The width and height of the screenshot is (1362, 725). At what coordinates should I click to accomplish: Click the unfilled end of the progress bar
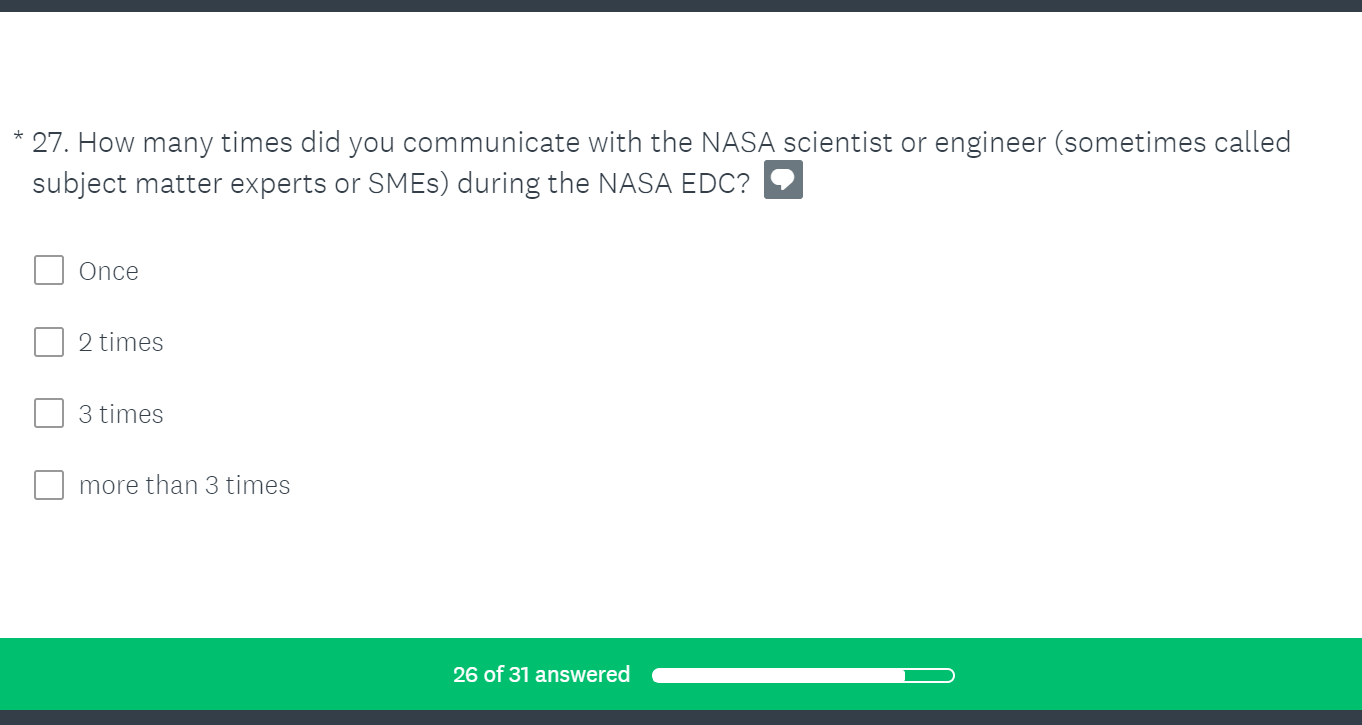coord(929,676)
